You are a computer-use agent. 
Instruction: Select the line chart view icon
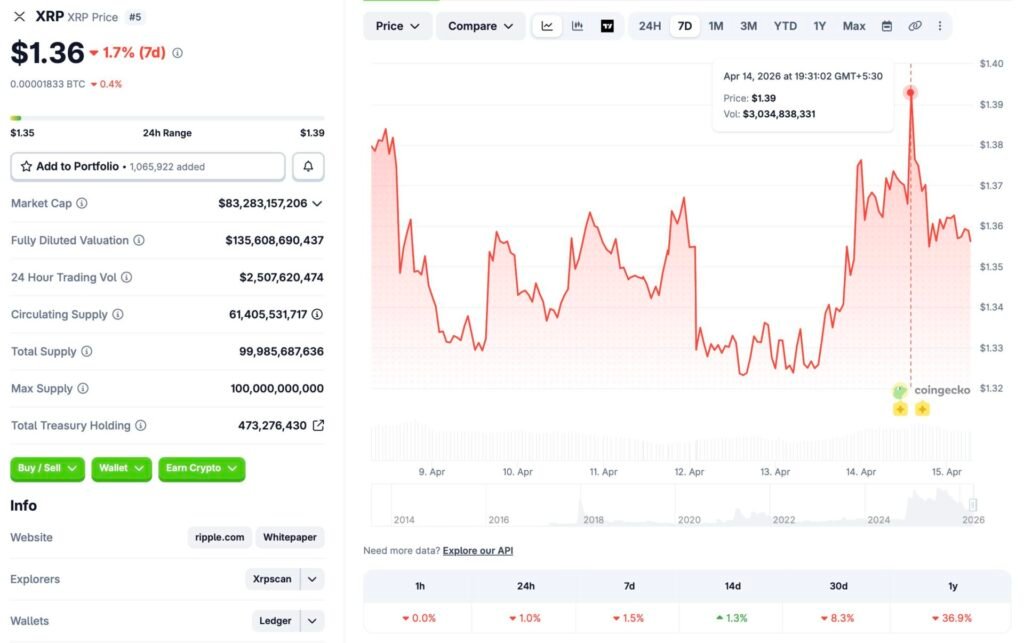coord(546,26)
